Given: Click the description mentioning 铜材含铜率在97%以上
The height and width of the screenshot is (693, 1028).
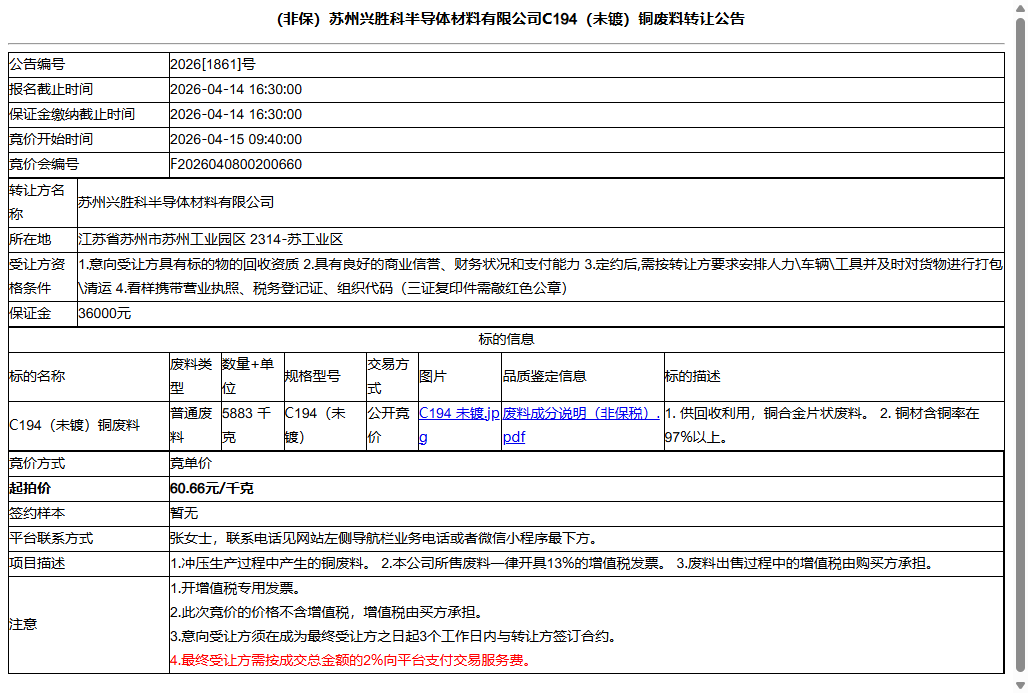Looking at the screenshot, I should (834, 426).
